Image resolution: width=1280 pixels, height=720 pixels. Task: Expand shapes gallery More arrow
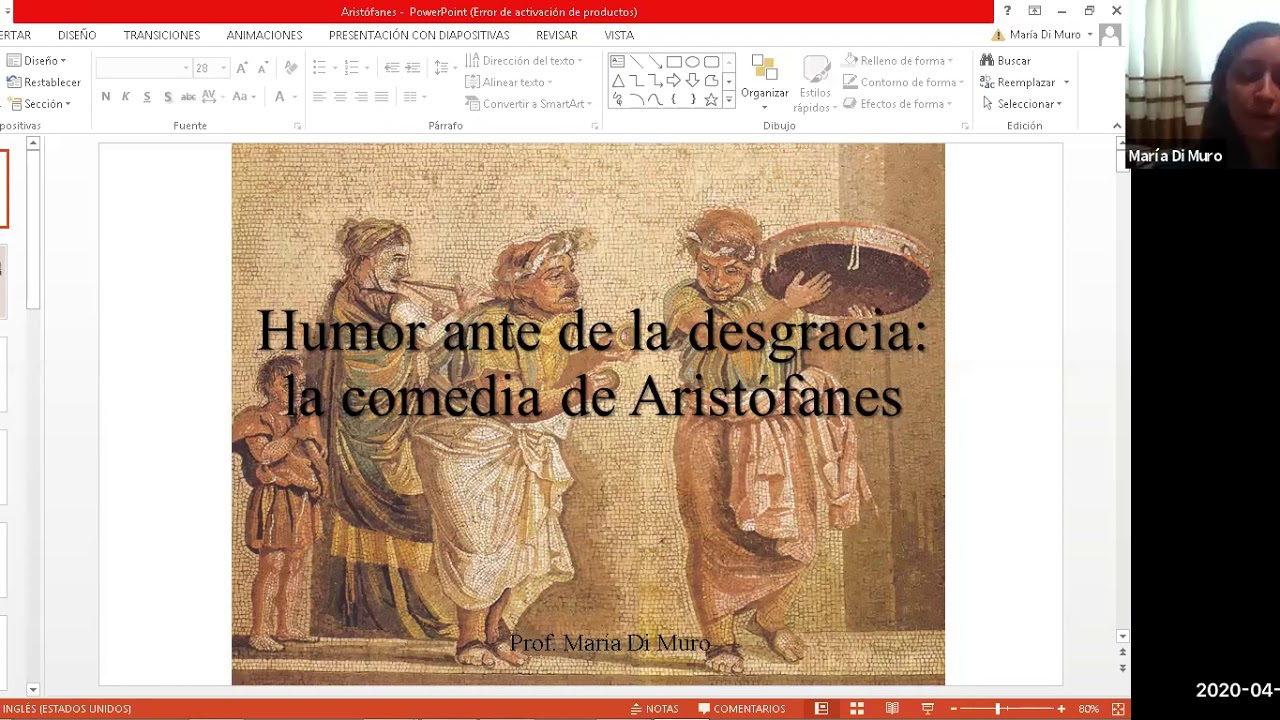click(x=728, y=99)
